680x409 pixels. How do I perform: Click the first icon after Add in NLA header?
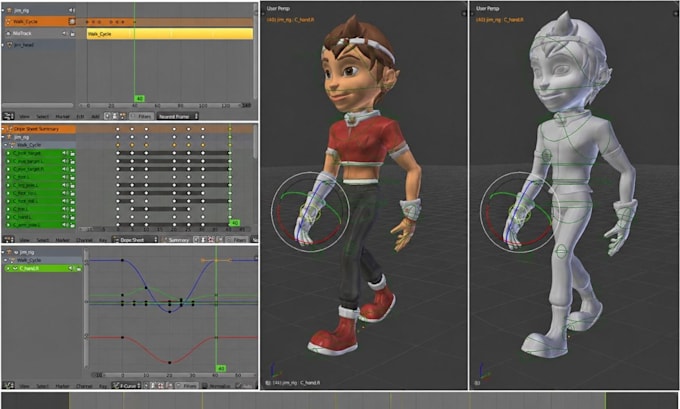(108, 116)
